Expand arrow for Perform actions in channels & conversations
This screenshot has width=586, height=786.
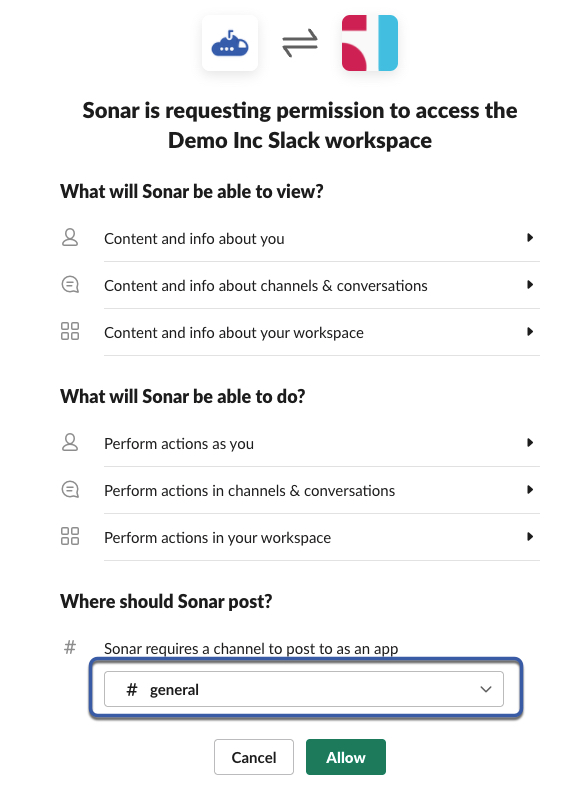coord(530,490)
